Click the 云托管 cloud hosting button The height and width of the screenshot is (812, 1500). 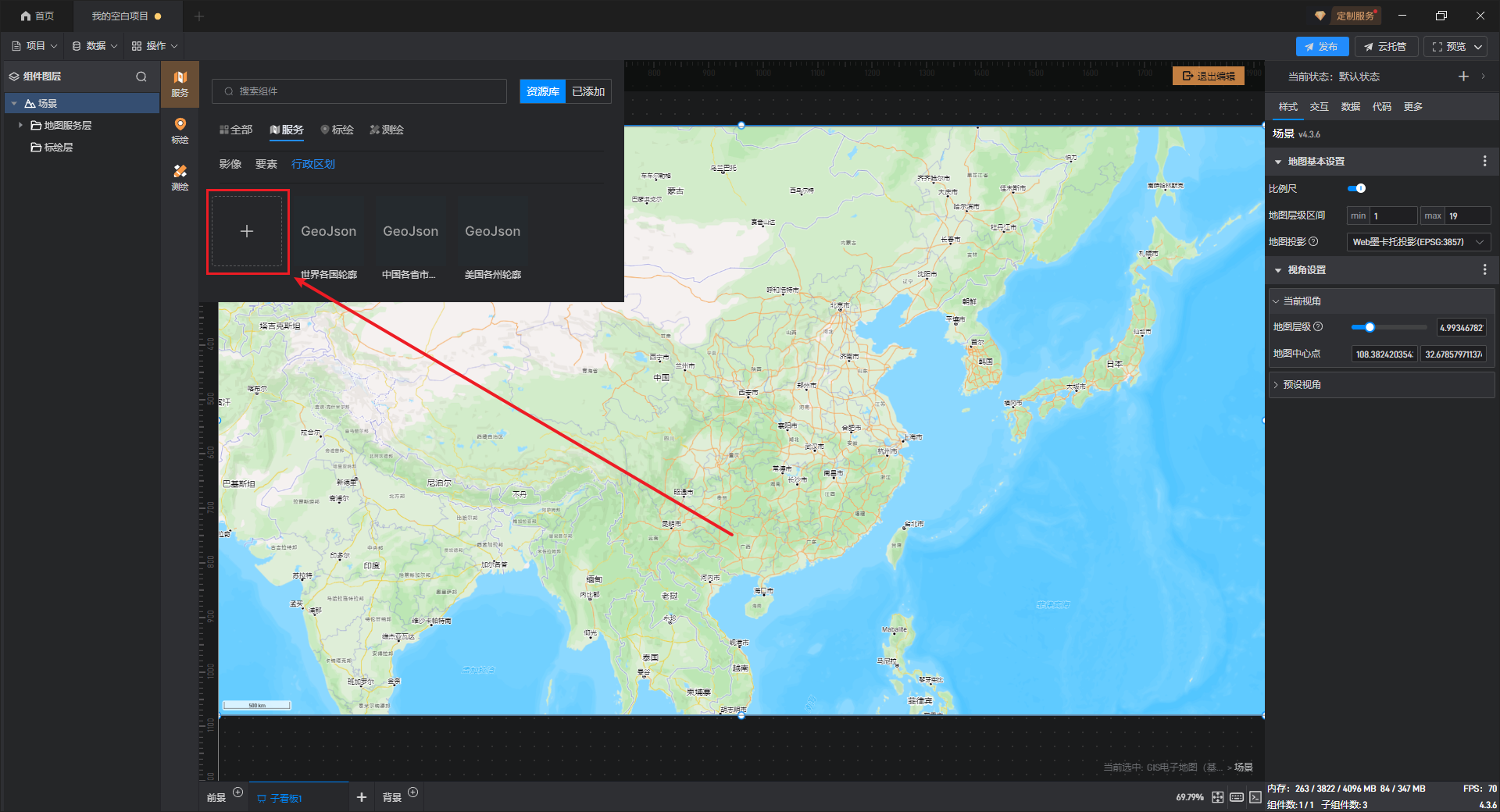click(1386, 47)
